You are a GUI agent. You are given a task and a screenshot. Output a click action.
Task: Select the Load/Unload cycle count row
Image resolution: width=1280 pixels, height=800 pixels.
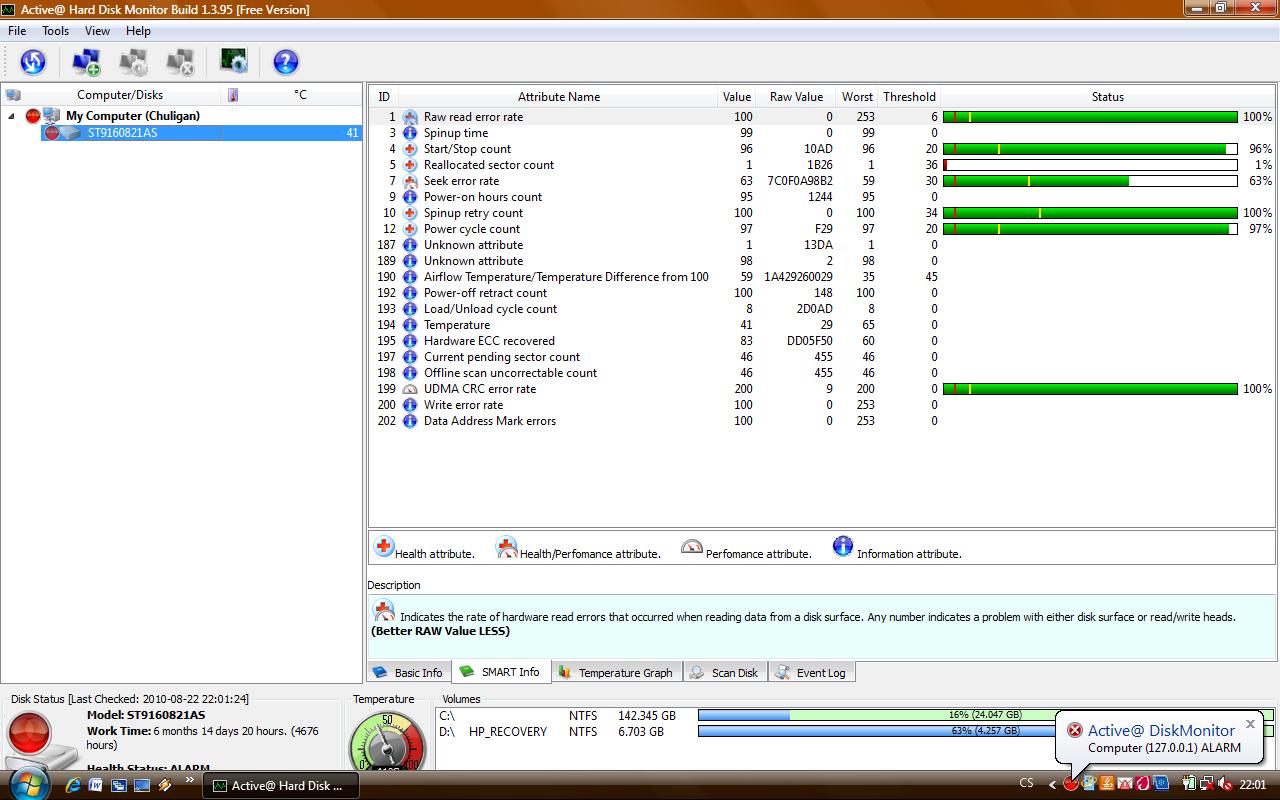pos(822,309)
